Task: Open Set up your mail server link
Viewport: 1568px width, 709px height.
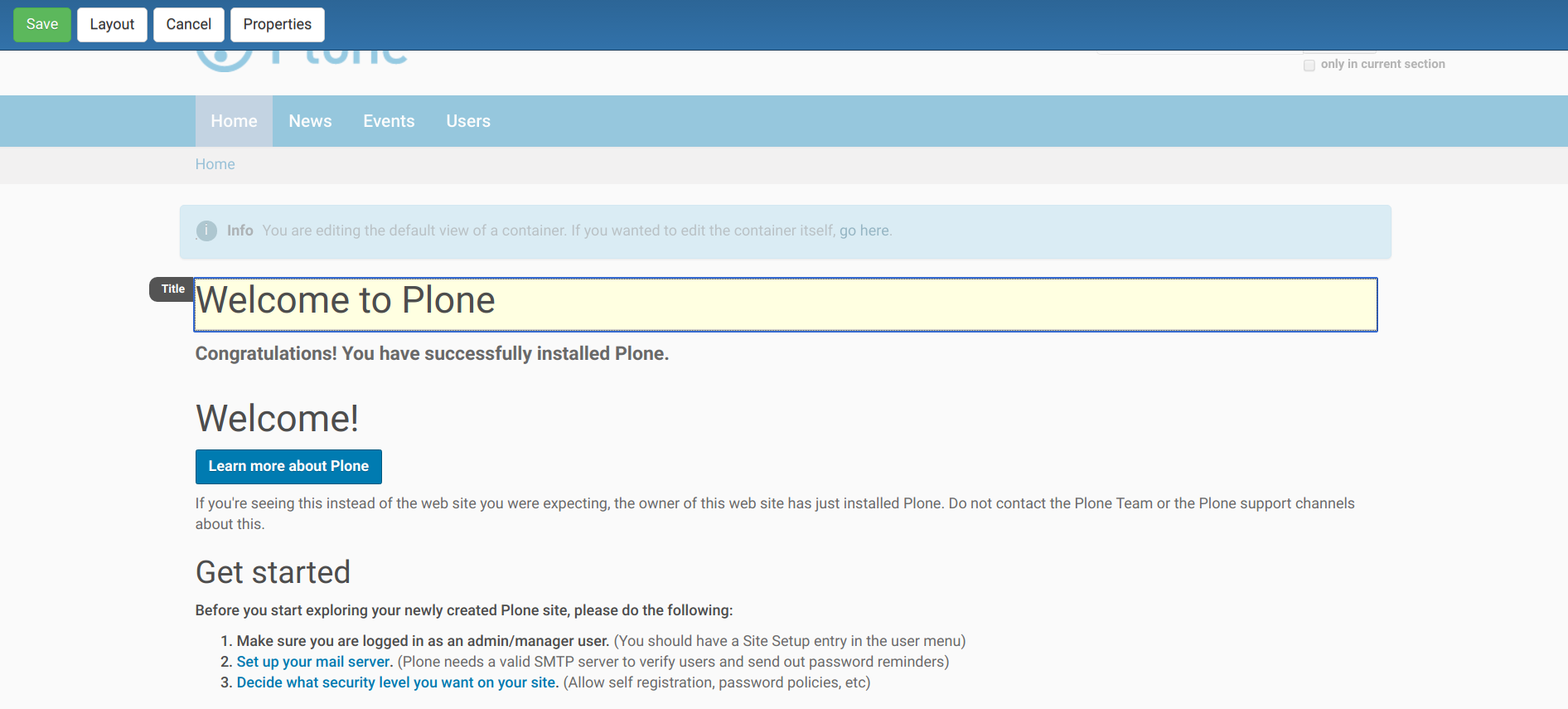Action: point(315,662)
